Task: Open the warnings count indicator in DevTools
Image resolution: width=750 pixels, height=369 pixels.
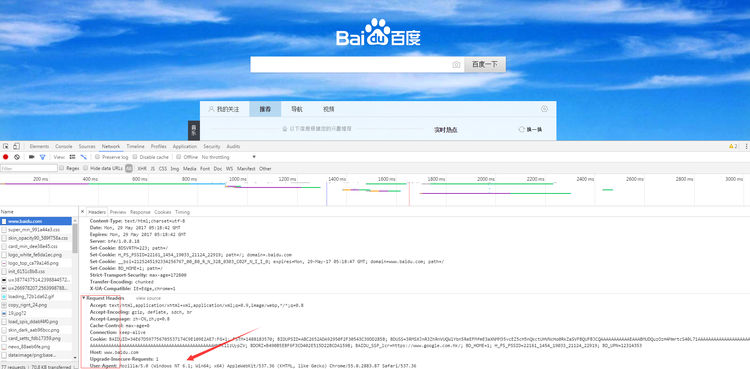Action: [x=733, y=146]
